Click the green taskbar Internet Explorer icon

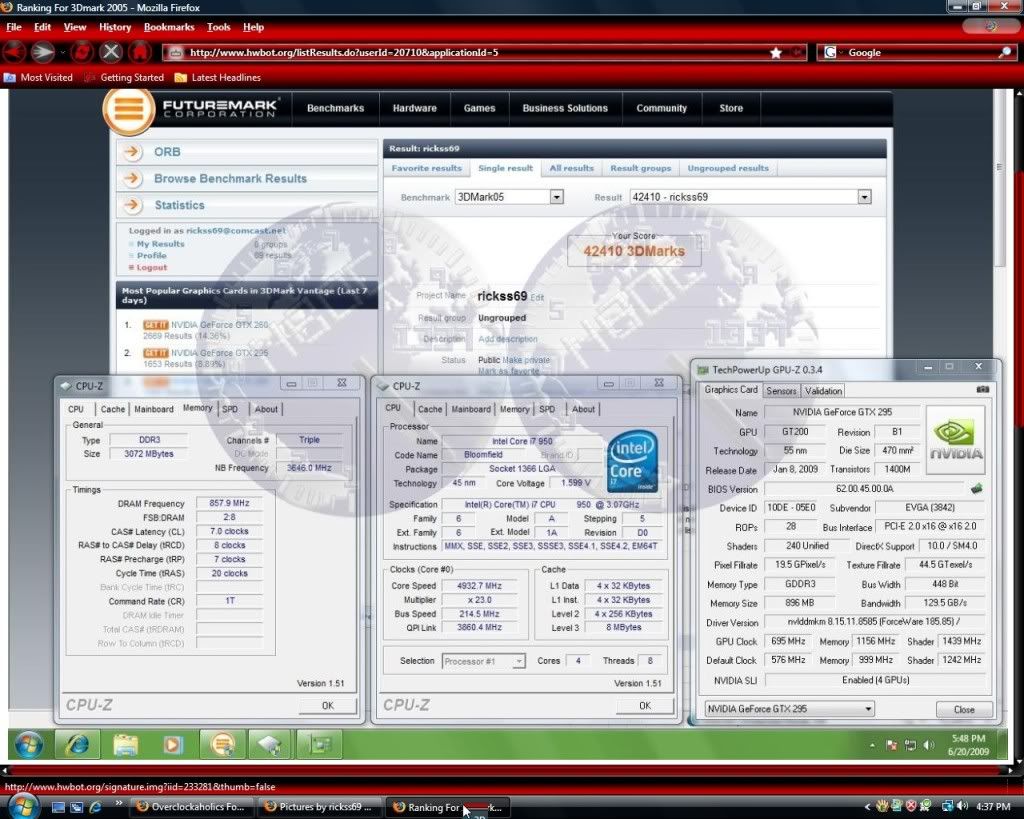77,745
